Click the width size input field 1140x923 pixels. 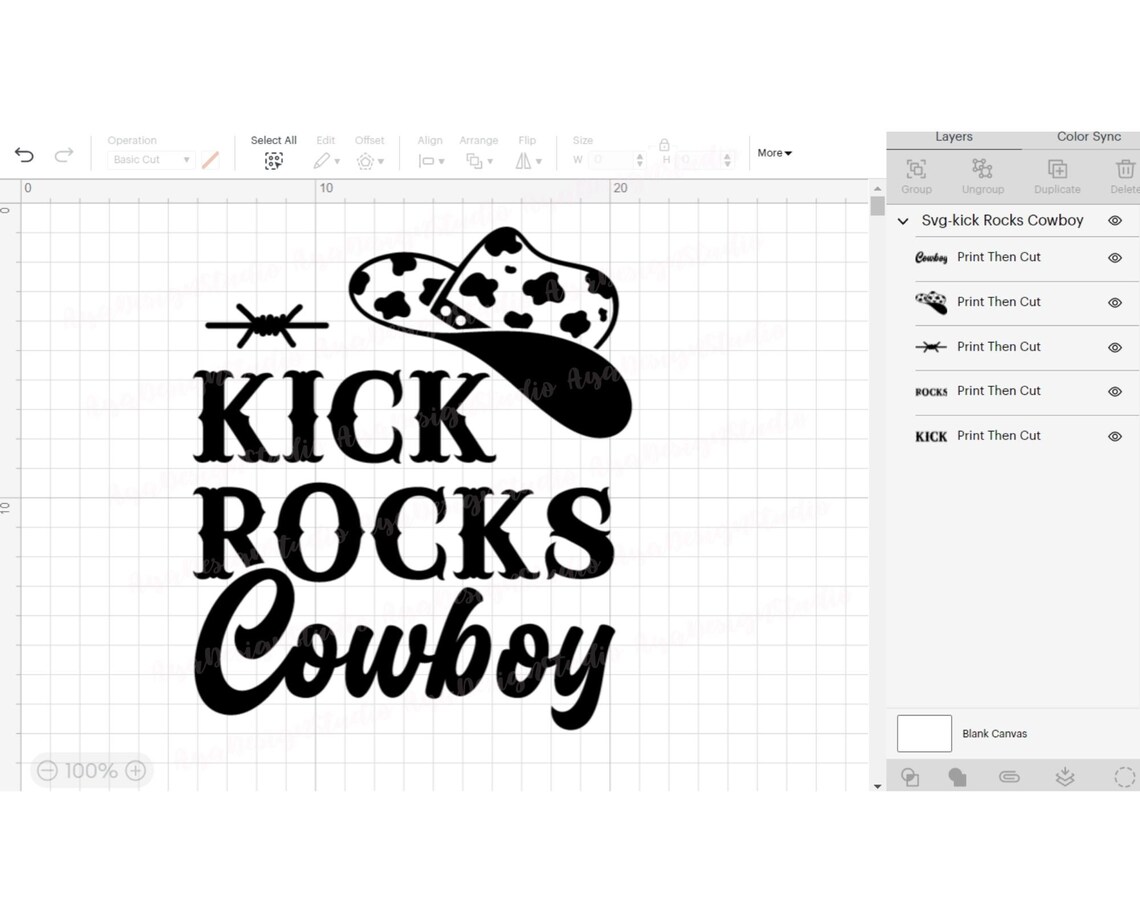[612, 160]
